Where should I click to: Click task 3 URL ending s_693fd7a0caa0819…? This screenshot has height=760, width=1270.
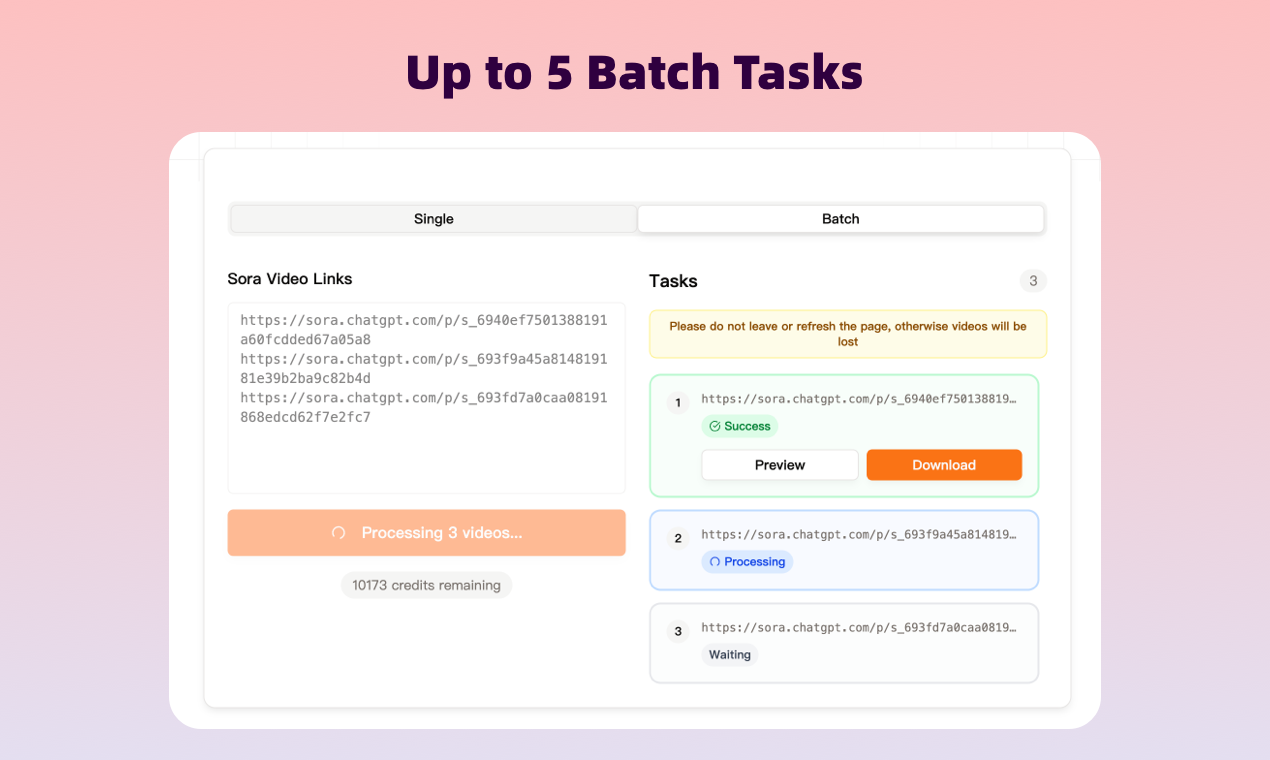pos(859,627)
